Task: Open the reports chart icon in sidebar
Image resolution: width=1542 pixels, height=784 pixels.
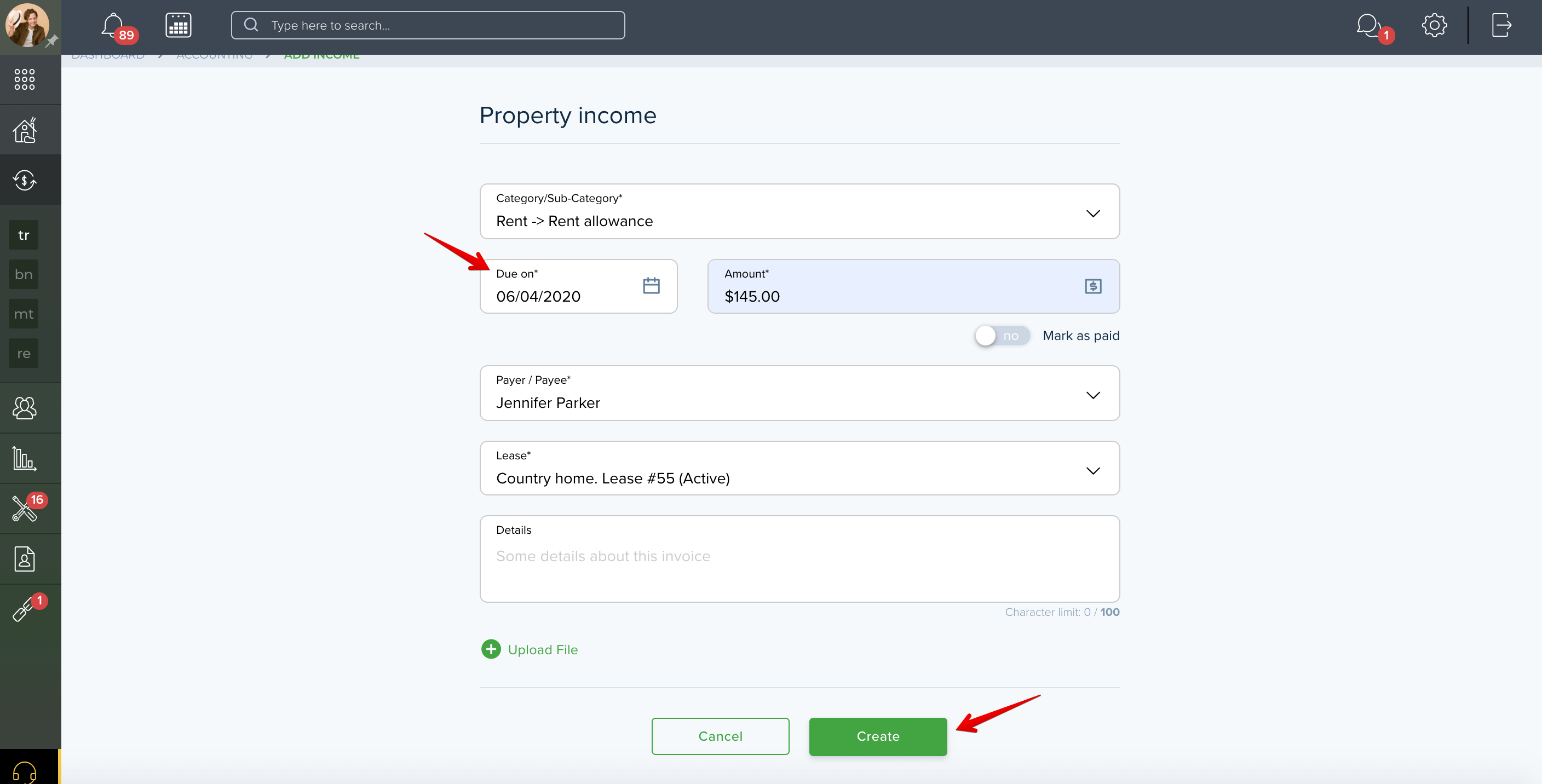Action: (x=25, y=458)
